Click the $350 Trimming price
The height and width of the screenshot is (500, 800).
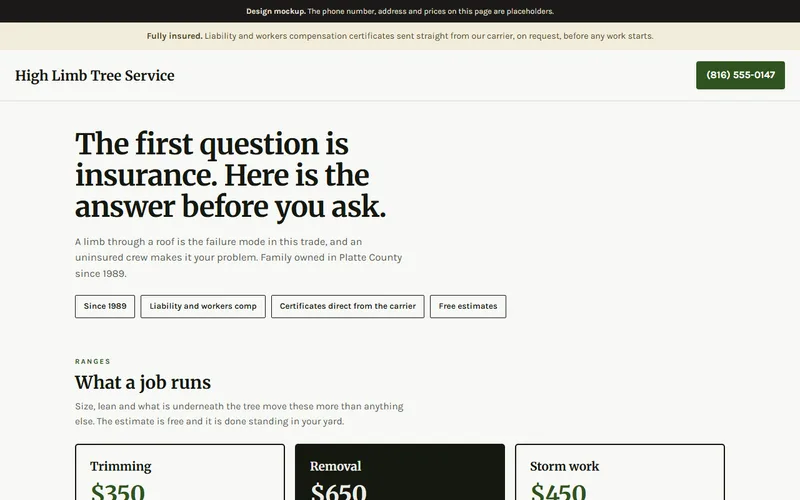pos(118,491)
